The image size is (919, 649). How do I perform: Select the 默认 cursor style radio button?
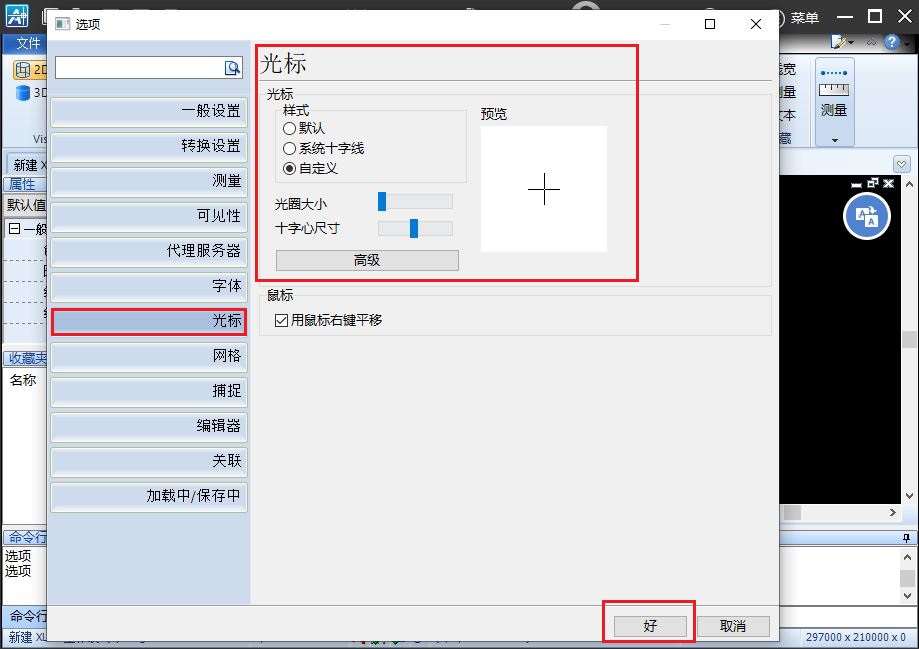(288, 127)
